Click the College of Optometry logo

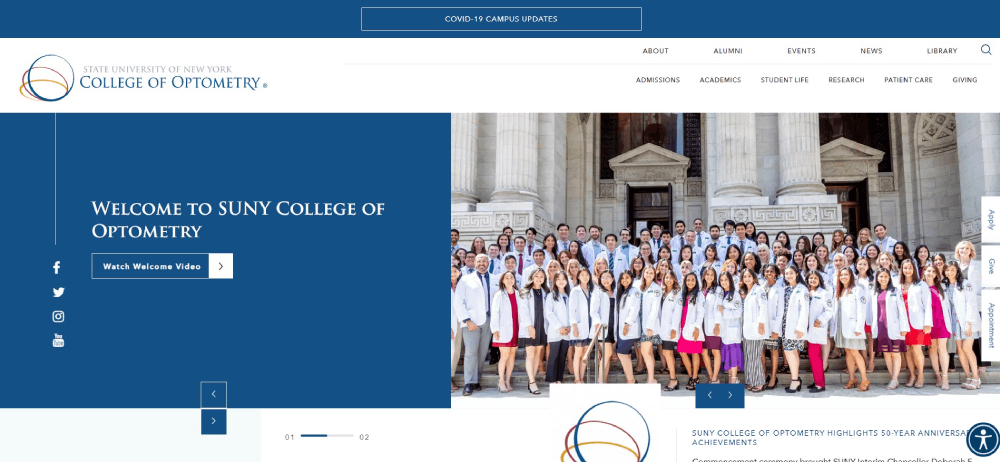[143, 78]
